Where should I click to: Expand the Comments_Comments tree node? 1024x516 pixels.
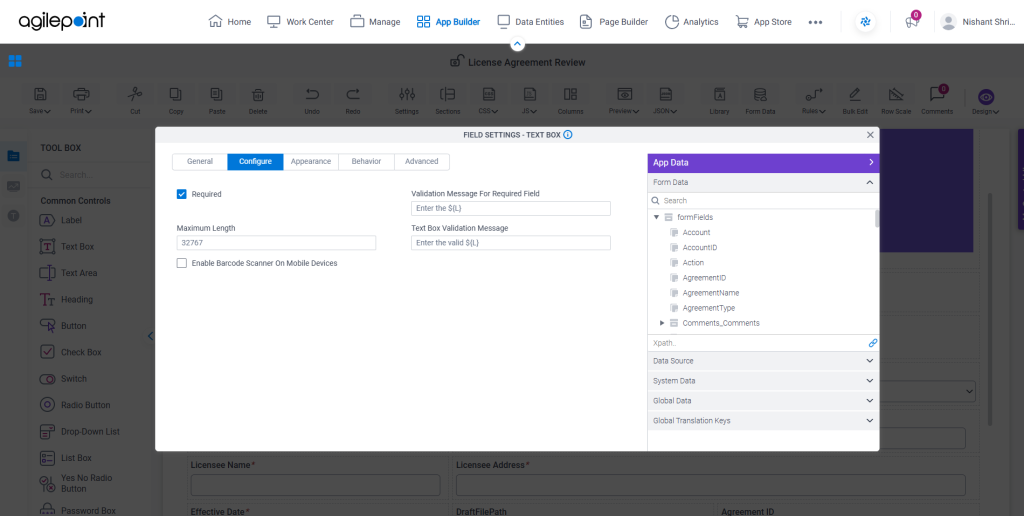point(662,323)
